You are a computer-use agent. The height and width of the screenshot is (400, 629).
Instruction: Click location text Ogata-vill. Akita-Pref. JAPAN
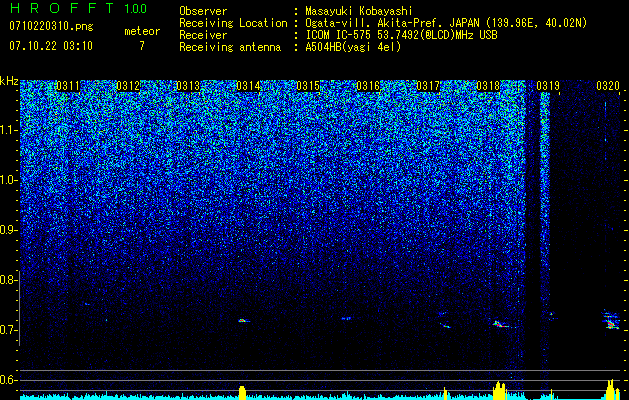pyautogui.click(x=393, y=23)
